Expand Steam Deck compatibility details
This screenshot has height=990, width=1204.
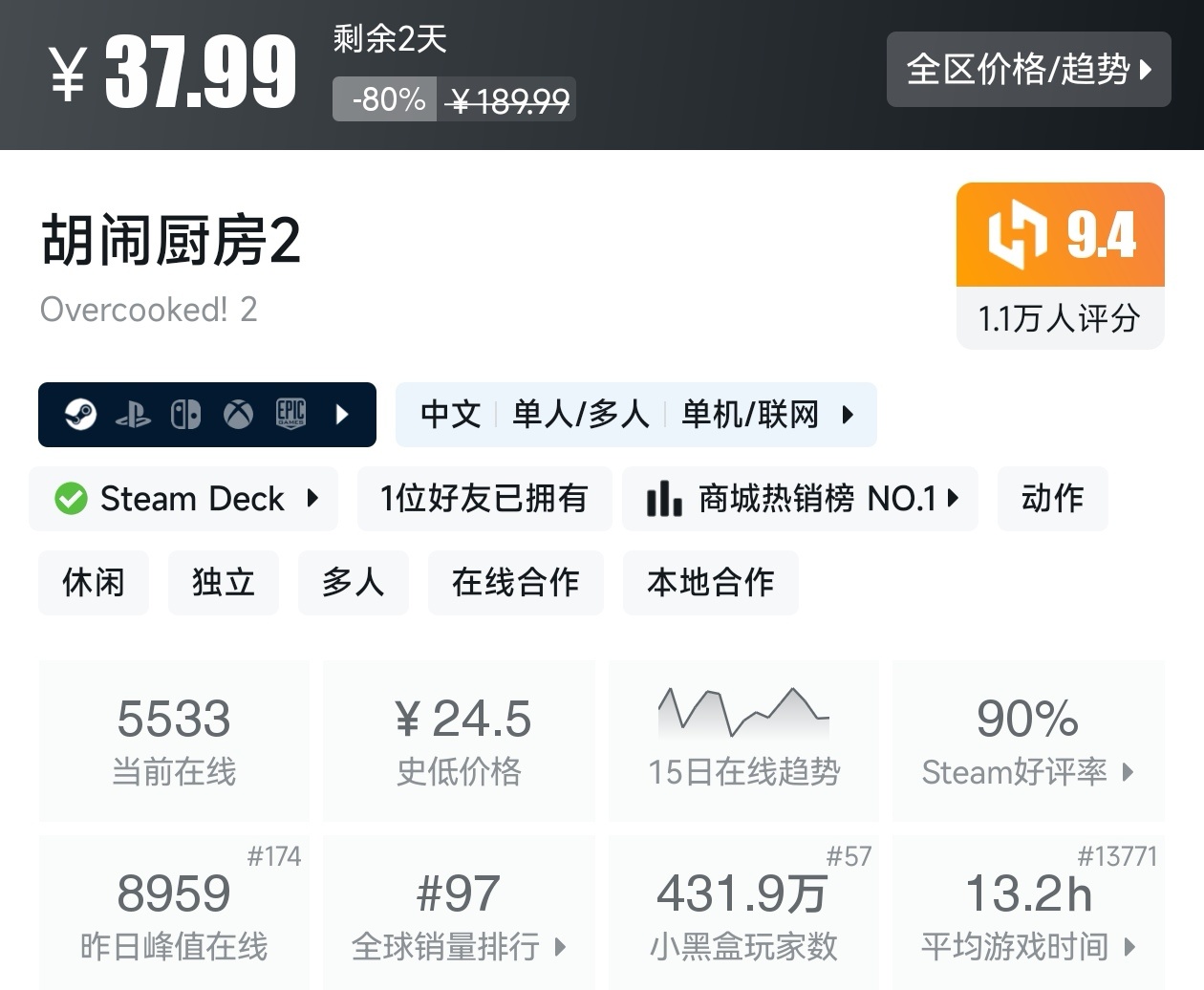click(312, 499)
